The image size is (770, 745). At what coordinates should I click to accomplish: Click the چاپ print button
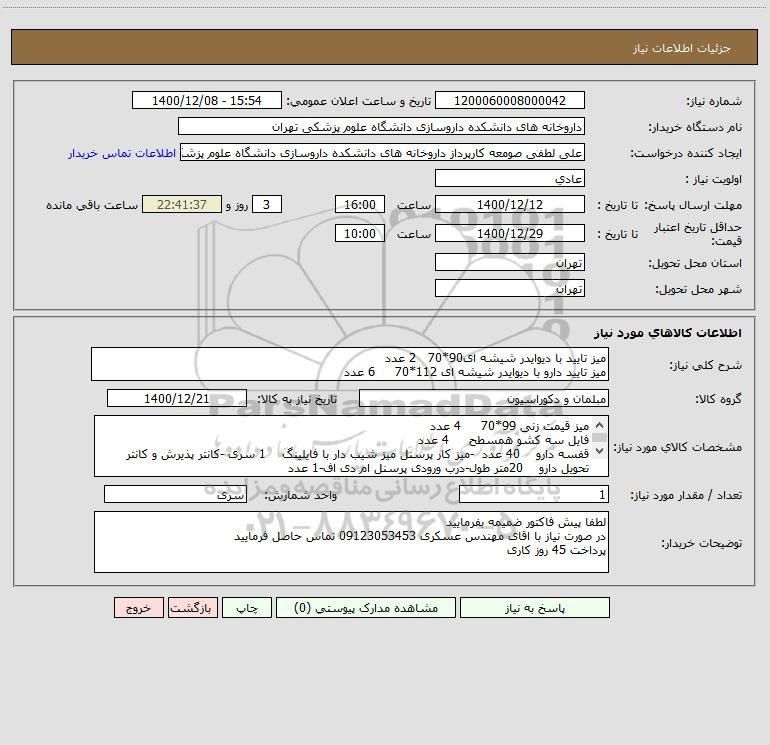coord(247,608)
